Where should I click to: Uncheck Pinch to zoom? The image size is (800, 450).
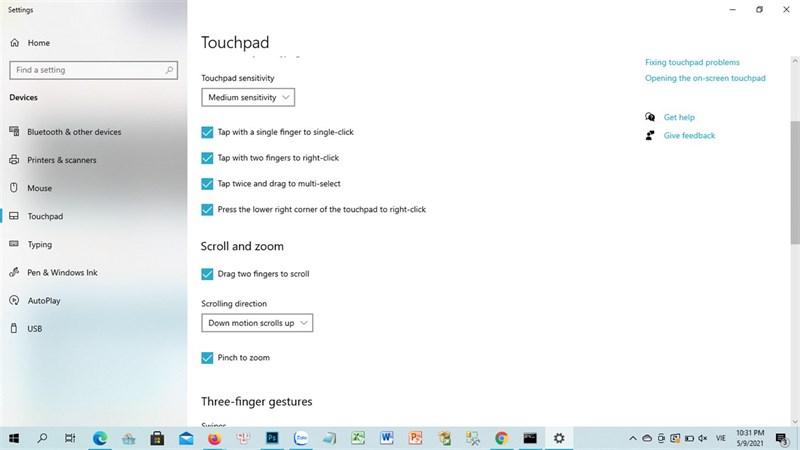(207, 358)
